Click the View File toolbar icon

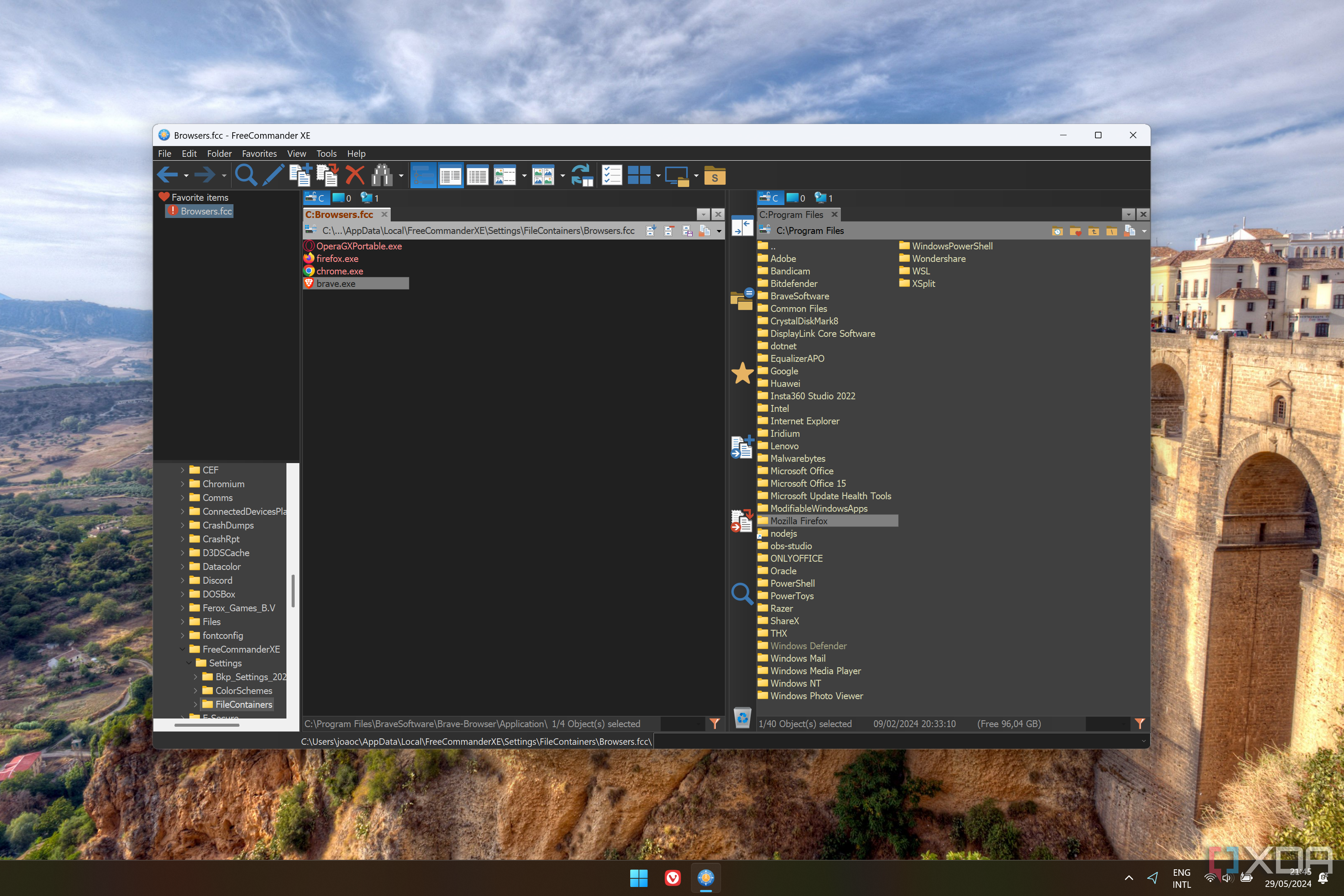point(247,176)
